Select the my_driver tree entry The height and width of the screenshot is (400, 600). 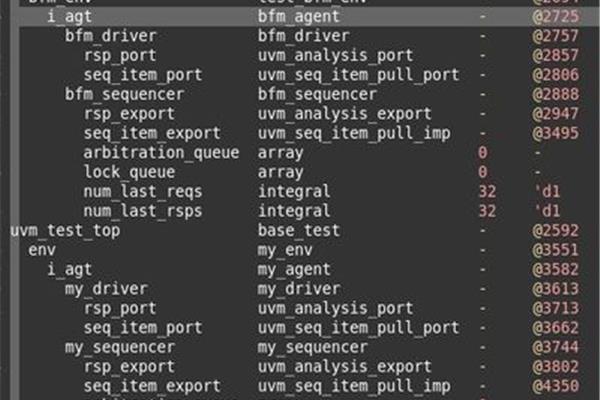(x=106, y=289)
